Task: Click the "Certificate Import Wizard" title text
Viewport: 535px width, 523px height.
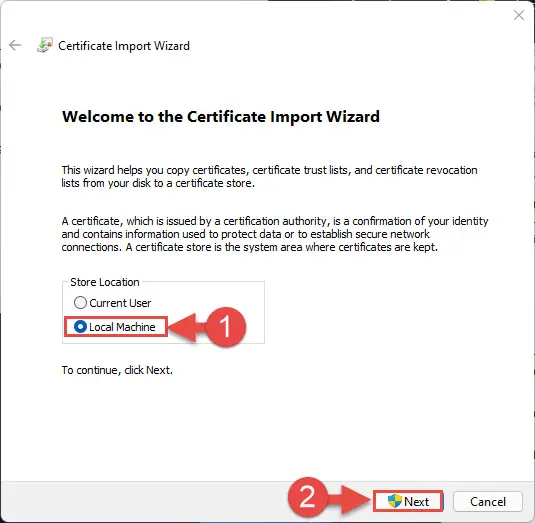Action: [124, 46]
